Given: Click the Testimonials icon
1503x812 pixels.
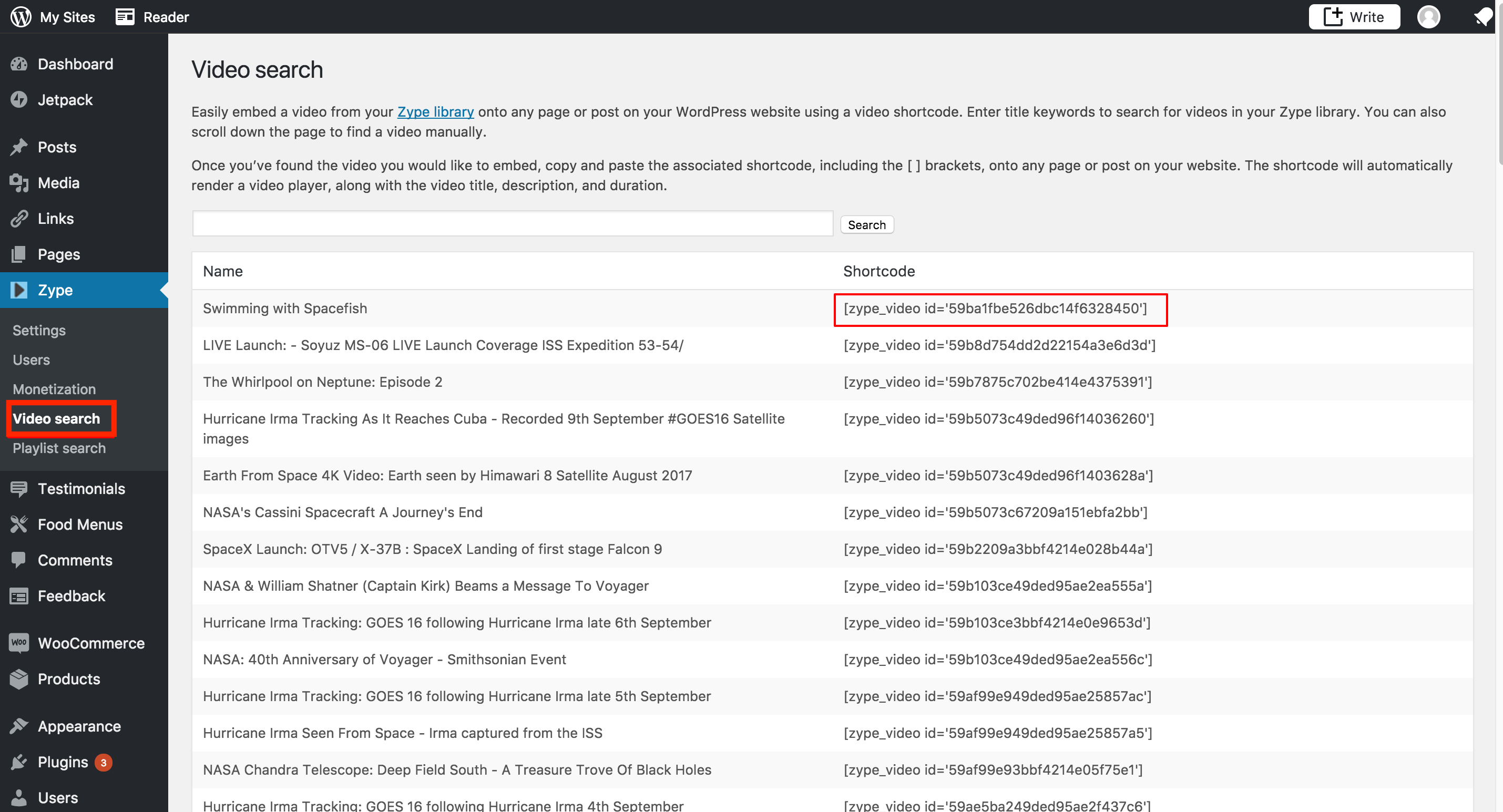Looking at the screenshot, I should 19,489.
